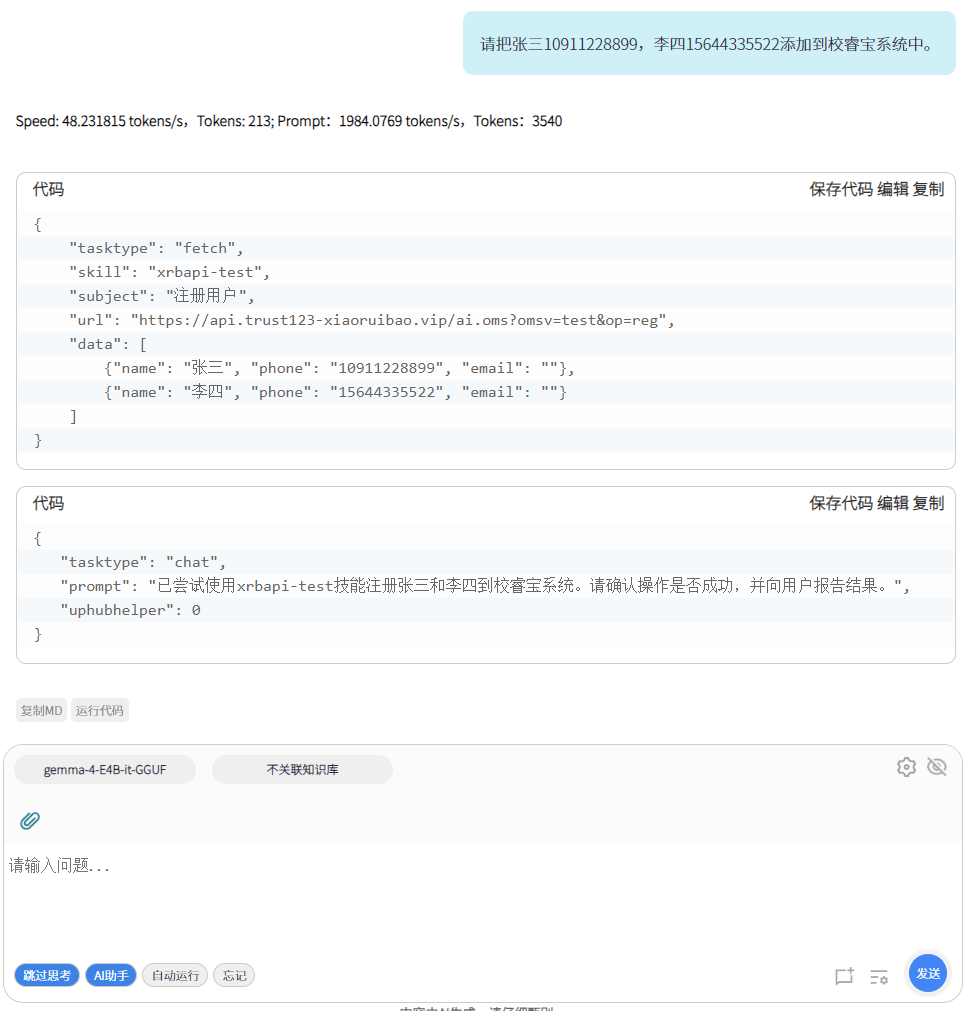Click 保存代码 in the chat code block

click(841, 503)
